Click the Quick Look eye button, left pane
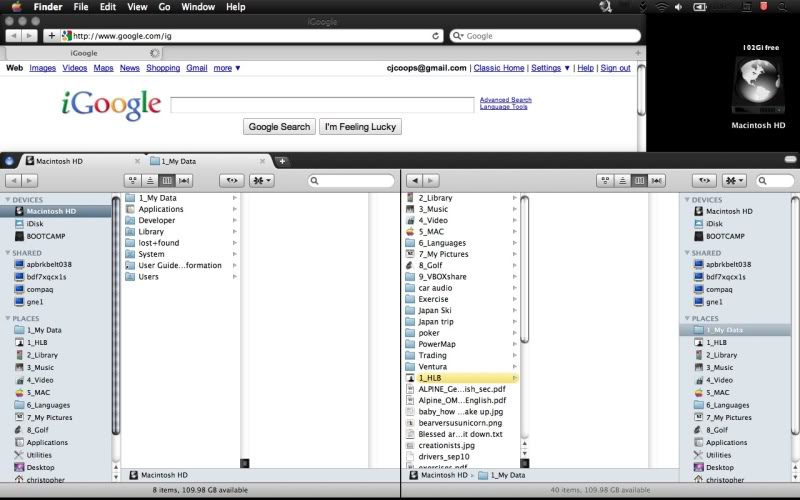 click(x=232, y=180)
